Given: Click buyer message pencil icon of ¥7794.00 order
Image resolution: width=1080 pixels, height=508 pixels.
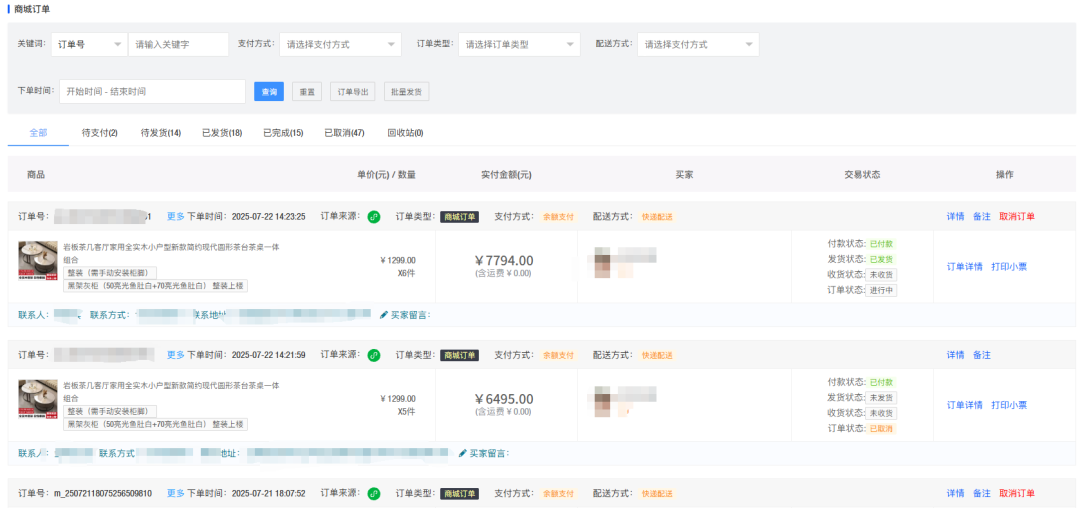Looking at the screenshot, I should coord(384,315).
